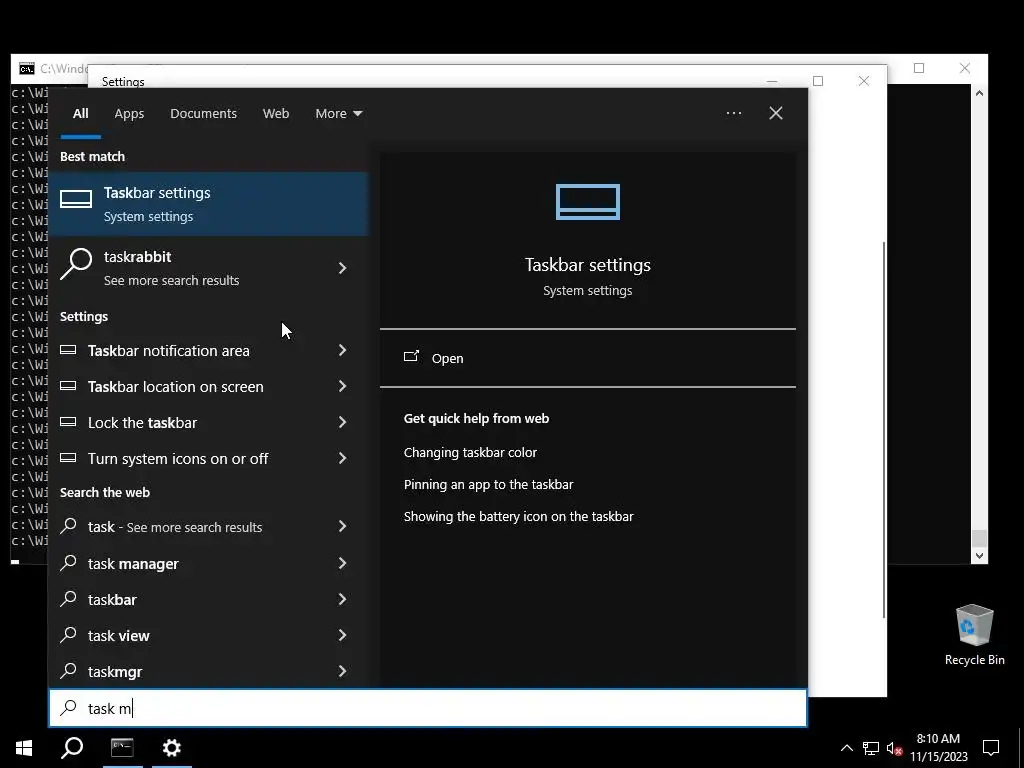This screenshot has height=768, width=1024.
Task: Select 'taskmgr' web suggestion
Action: click(188, 671)
